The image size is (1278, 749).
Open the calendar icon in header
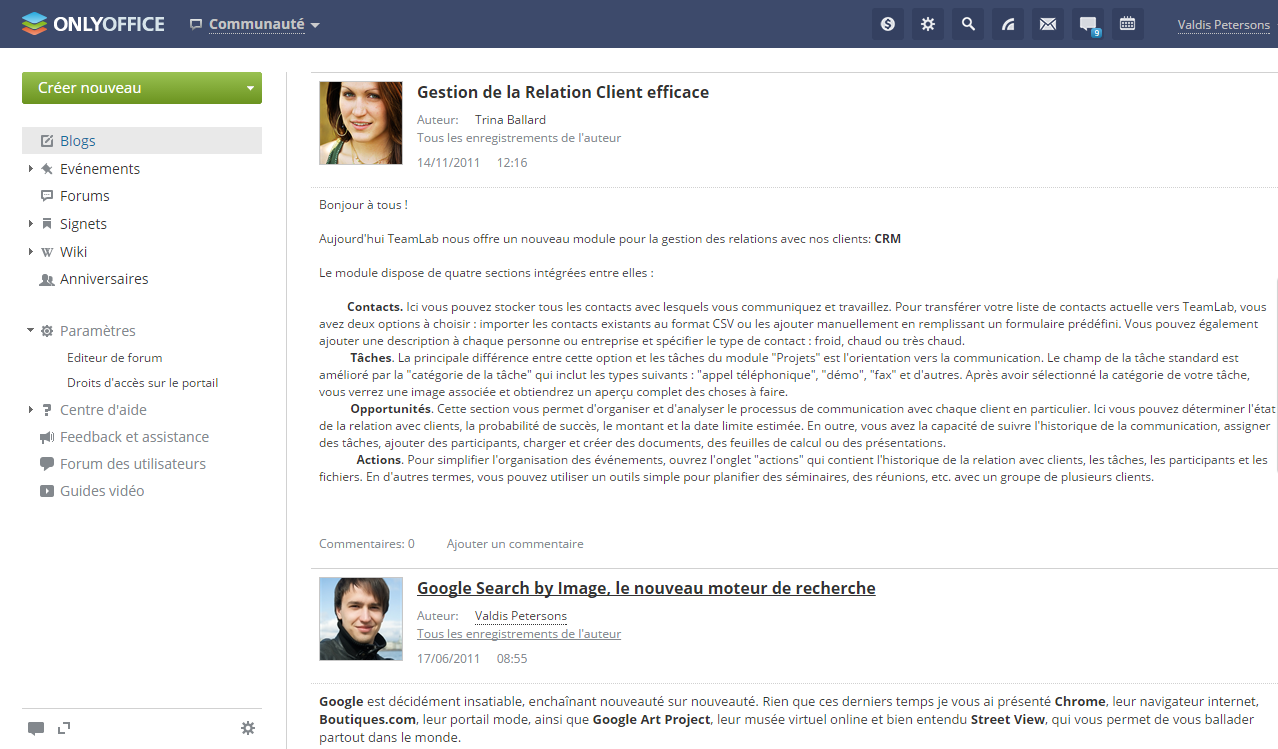click(x=1127, y=24)
